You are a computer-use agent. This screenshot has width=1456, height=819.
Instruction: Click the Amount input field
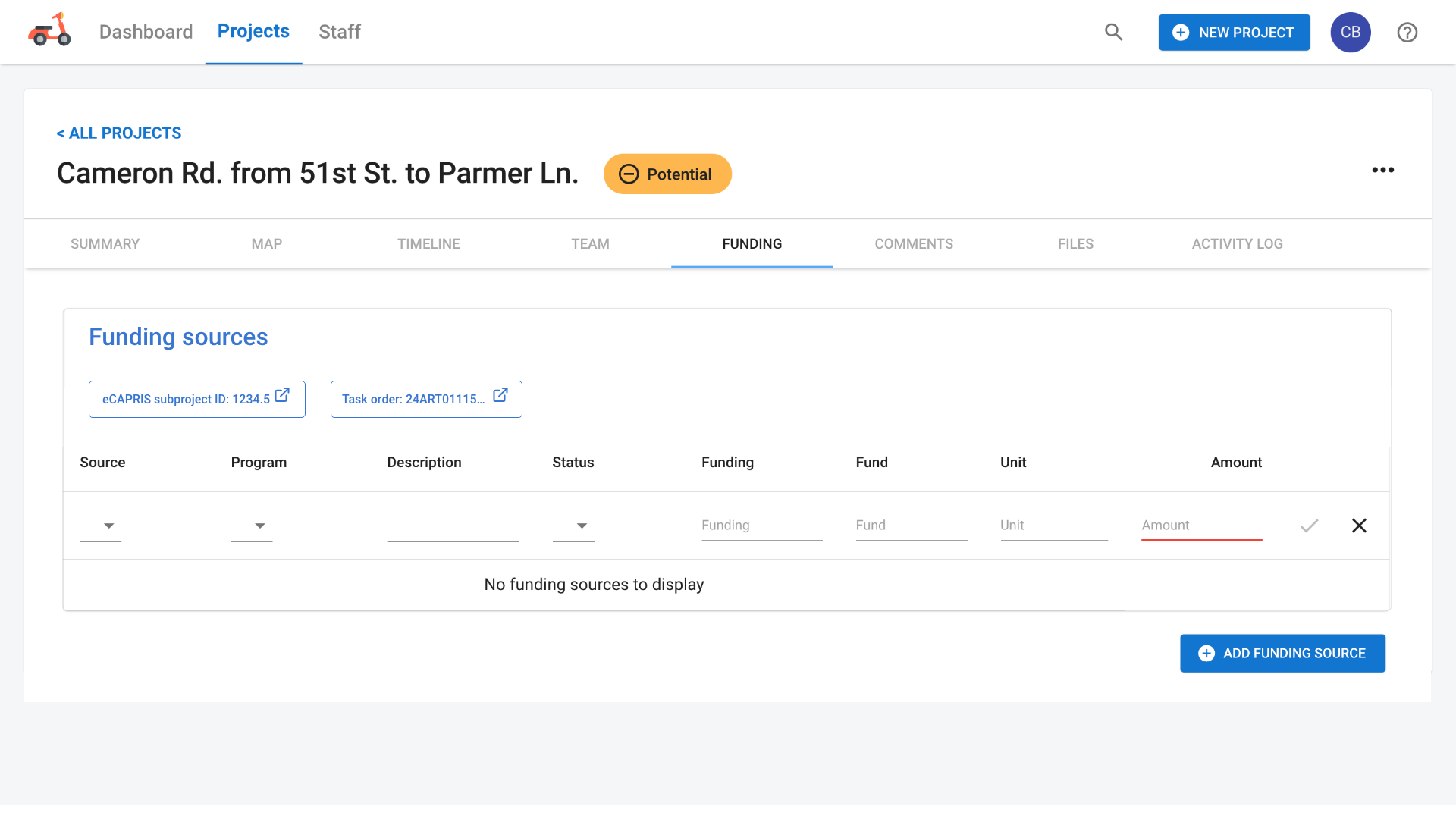(1201, 526)
